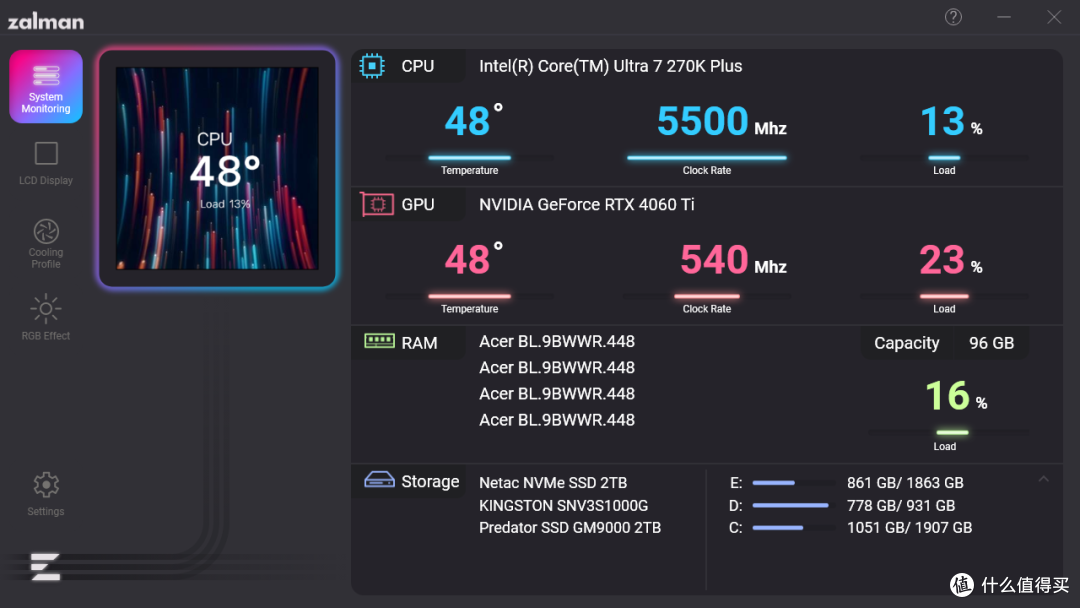
Task: Click the RGB Effect sun icon
Action: click(46, 309)
